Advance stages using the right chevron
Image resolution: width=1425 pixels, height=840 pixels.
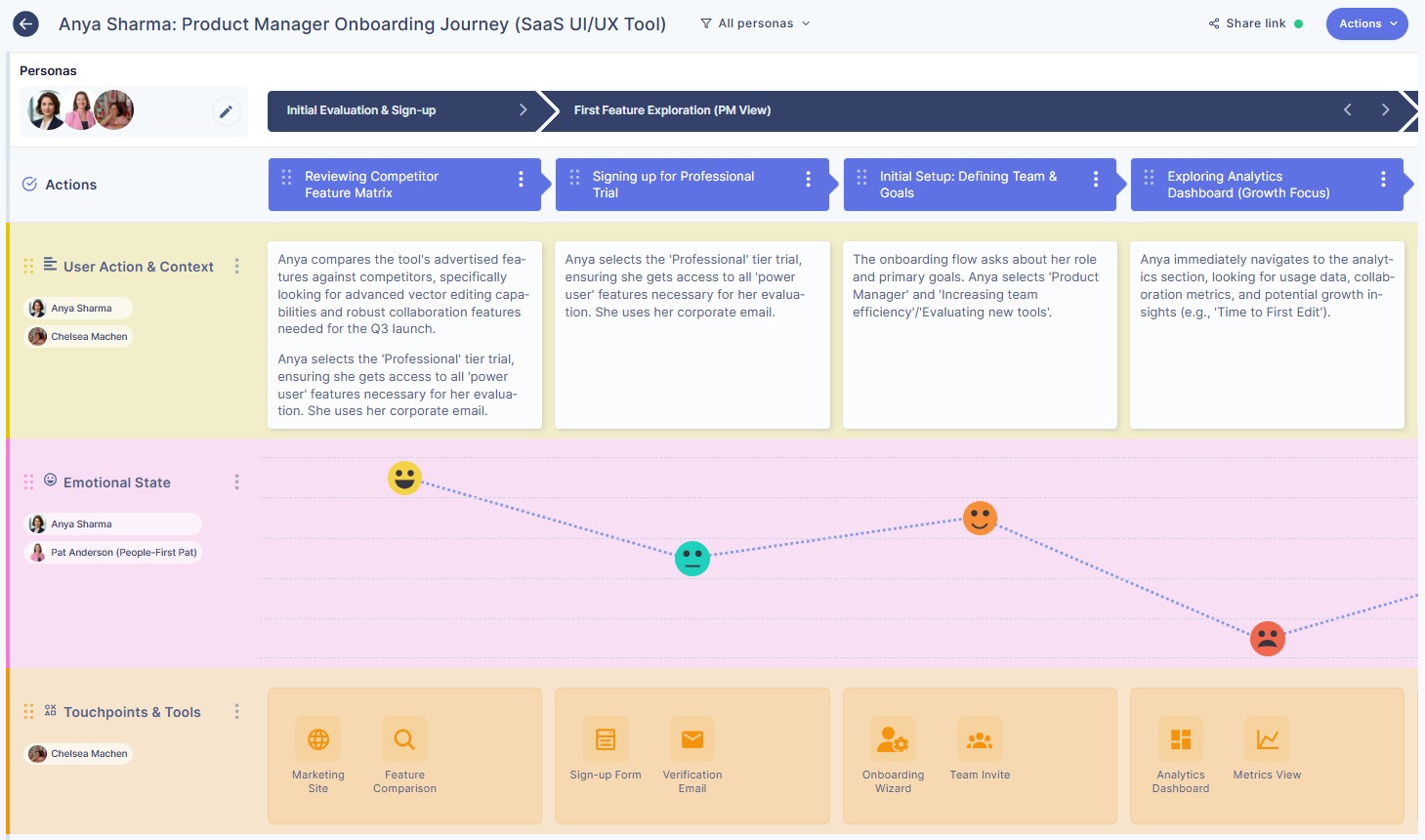point(1386,110)
